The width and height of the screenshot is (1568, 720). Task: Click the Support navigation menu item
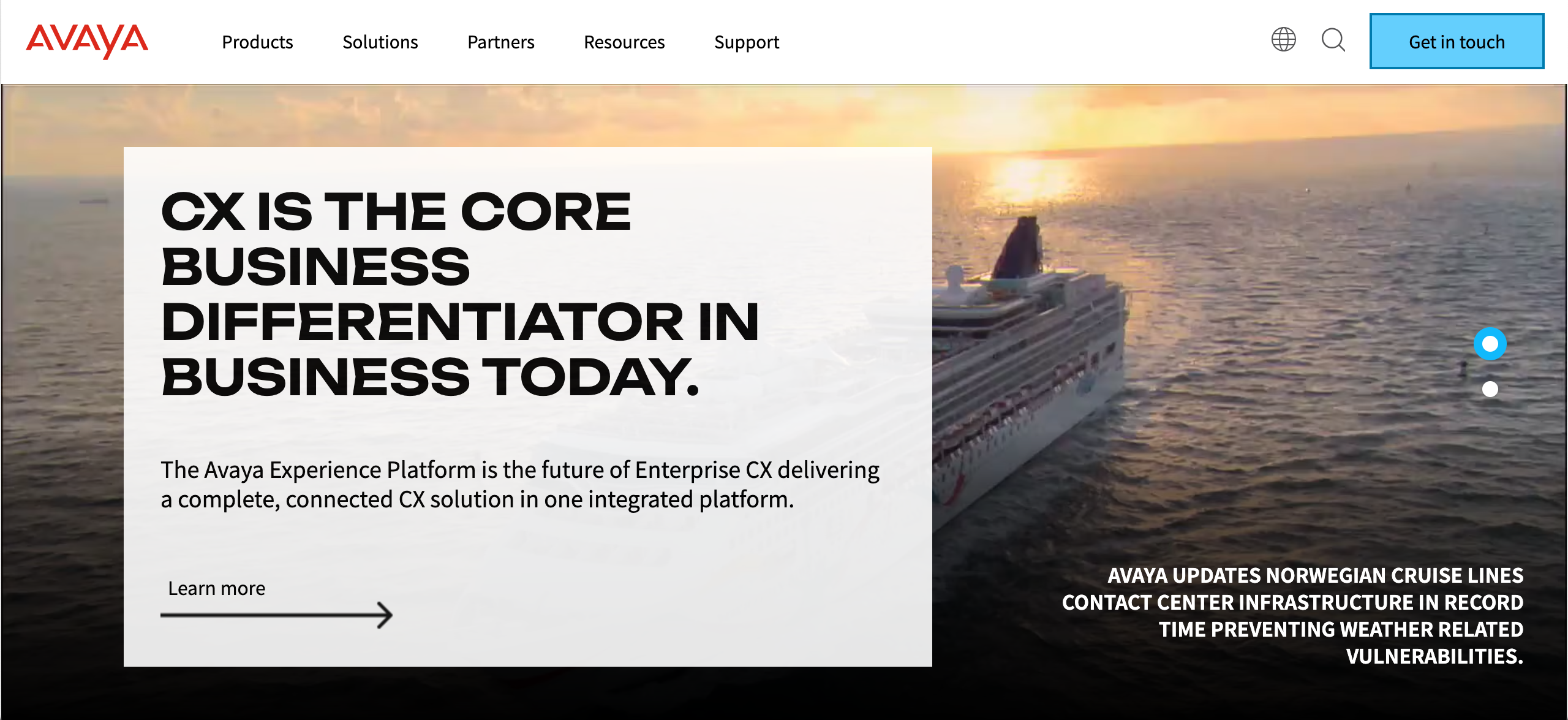pyautogui.click(x=747, y=41)
